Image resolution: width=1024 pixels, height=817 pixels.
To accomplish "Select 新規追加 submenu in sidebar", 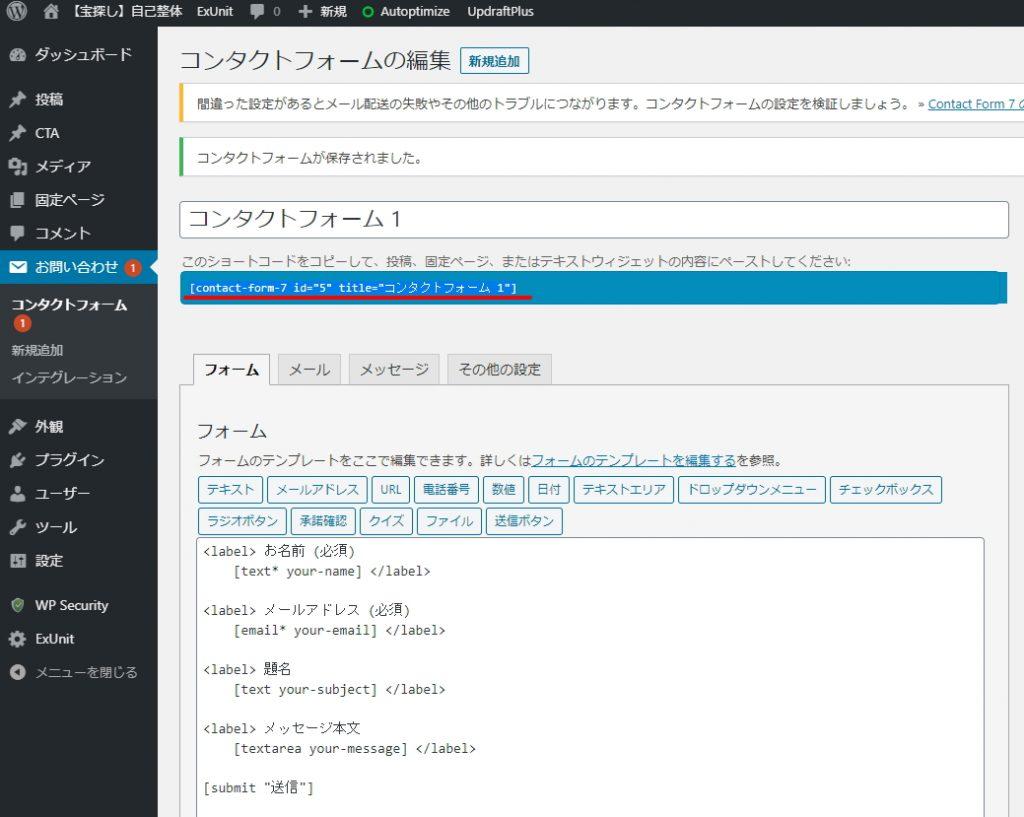I will 37,350.
